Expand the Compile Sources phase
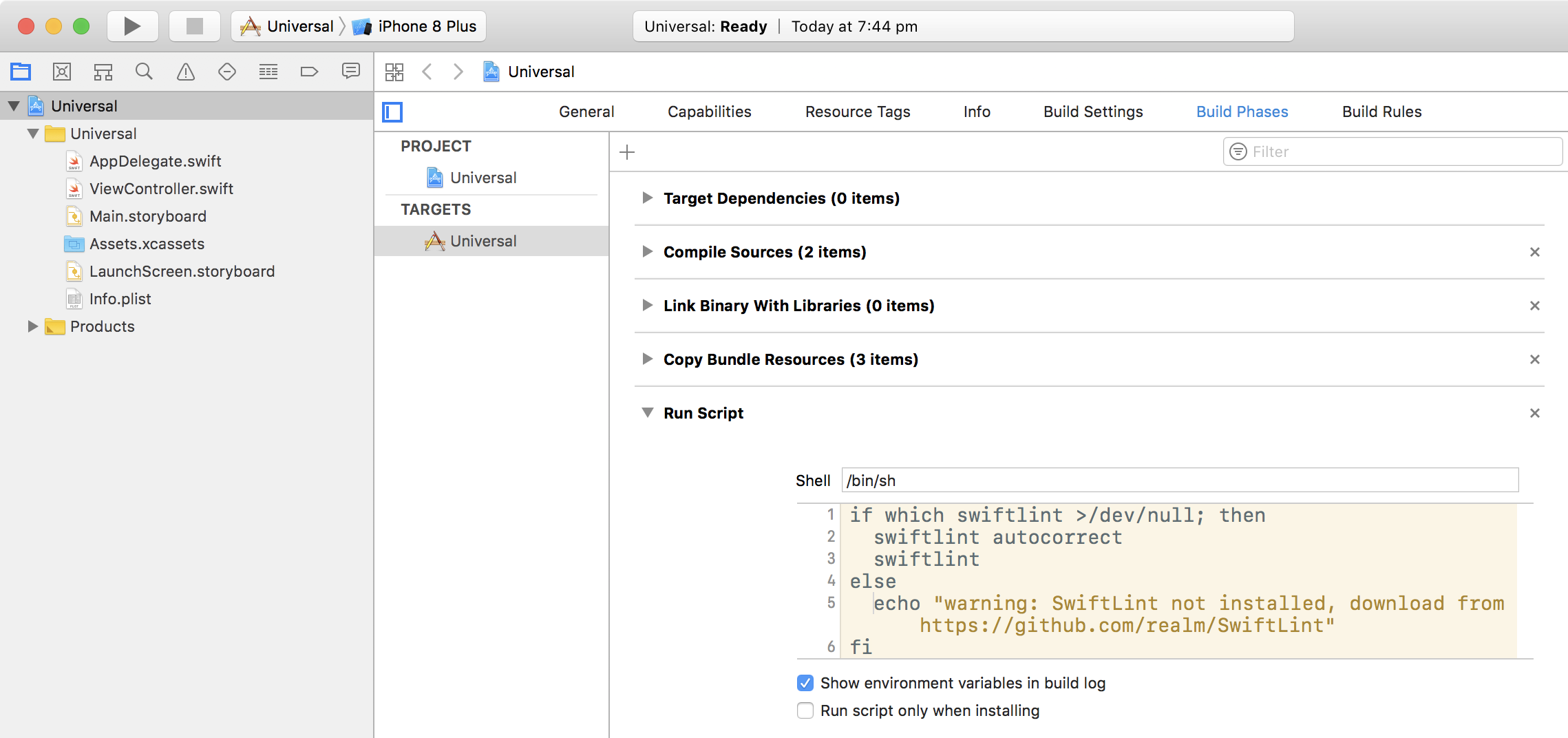The width and height of the screenshot is (1568, 738). 647,252
